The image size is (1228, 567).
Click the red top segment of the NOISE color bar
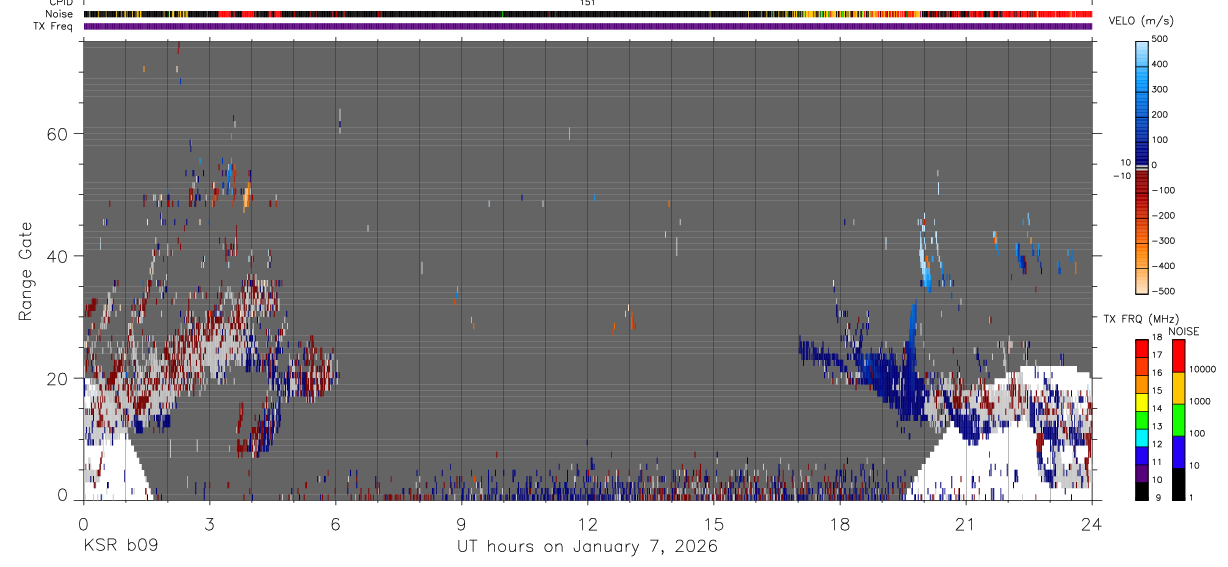click(x=1179, y=355)
